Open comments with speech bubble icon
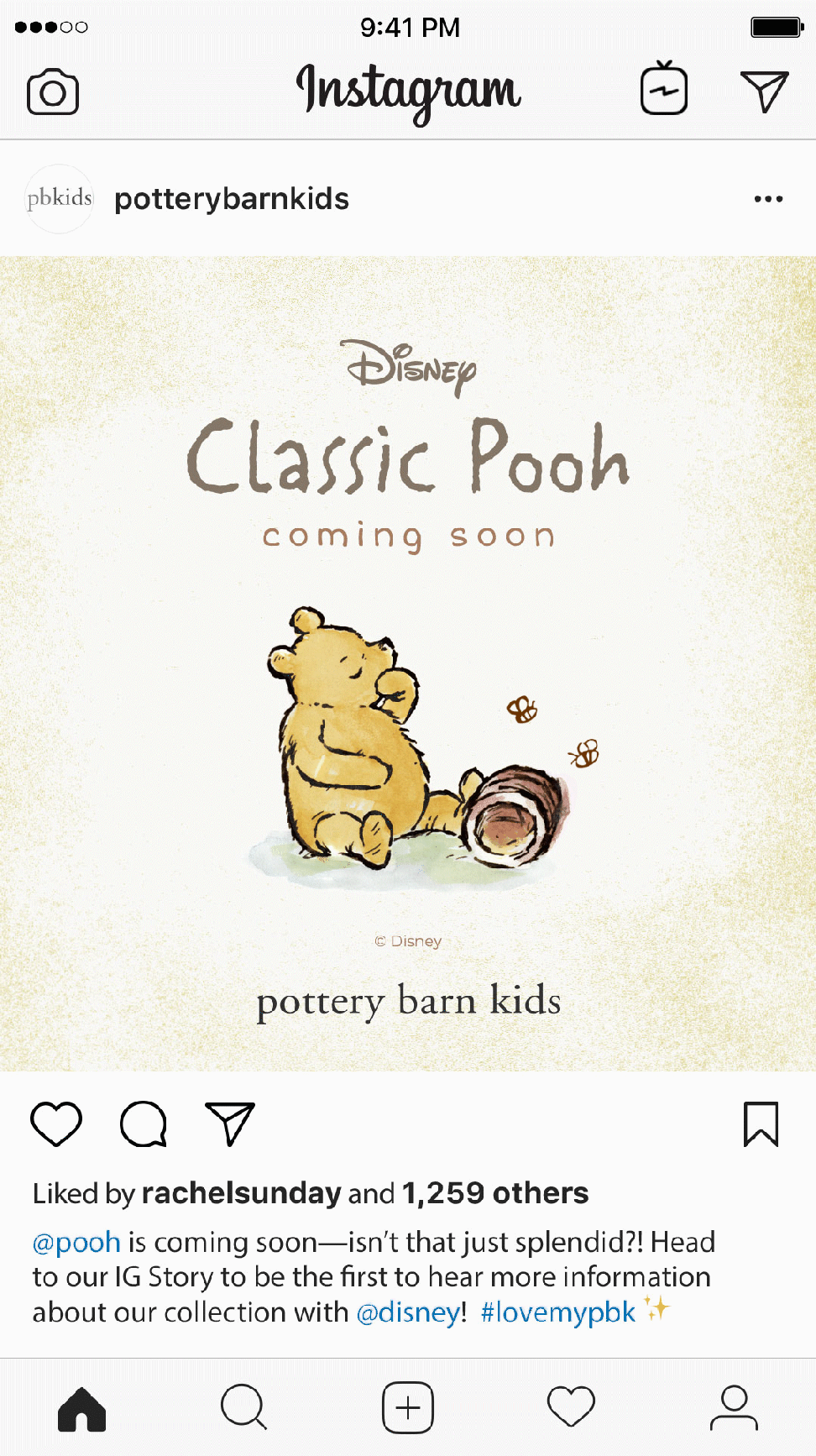Image resolution: width=816 pixels, height=1456 pixels. point(144,1123)
